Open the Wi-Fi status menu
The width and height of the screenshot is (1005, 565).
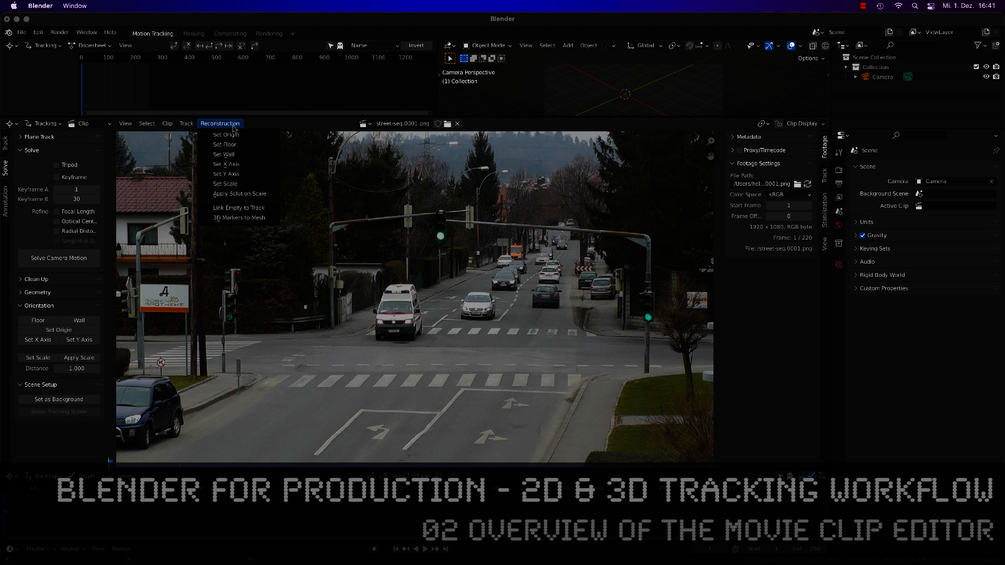[898, 6]
